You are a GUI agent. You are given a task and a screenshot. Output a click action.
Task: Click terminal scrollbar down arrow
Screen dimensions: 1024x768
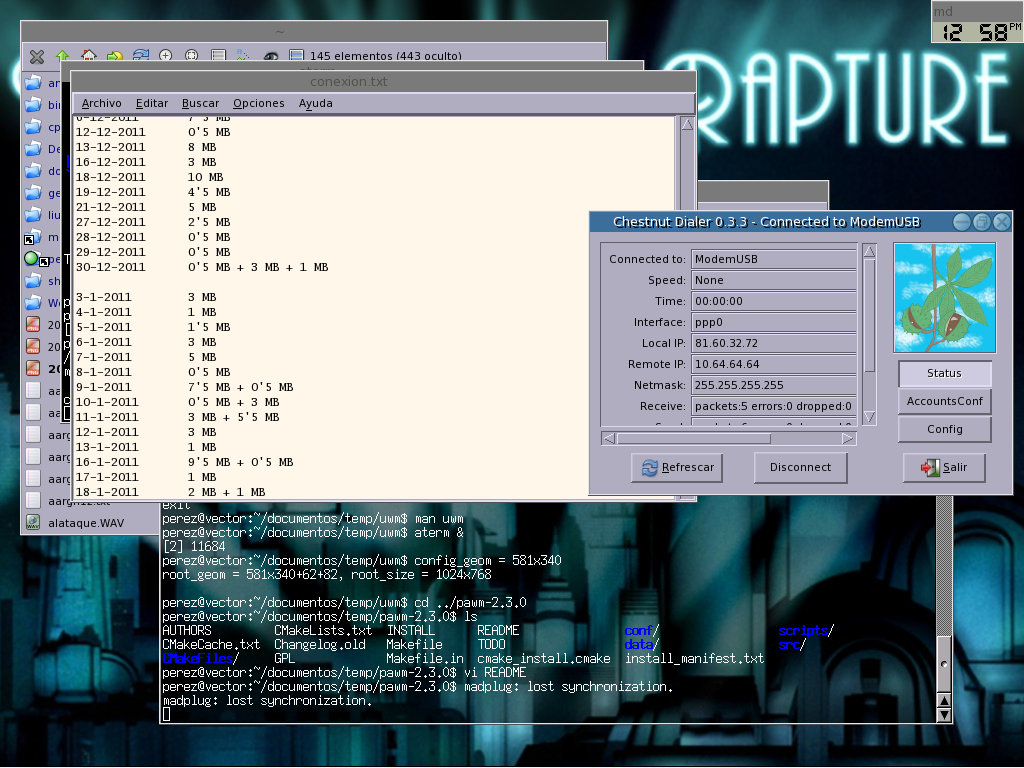(x=944, y=715)
